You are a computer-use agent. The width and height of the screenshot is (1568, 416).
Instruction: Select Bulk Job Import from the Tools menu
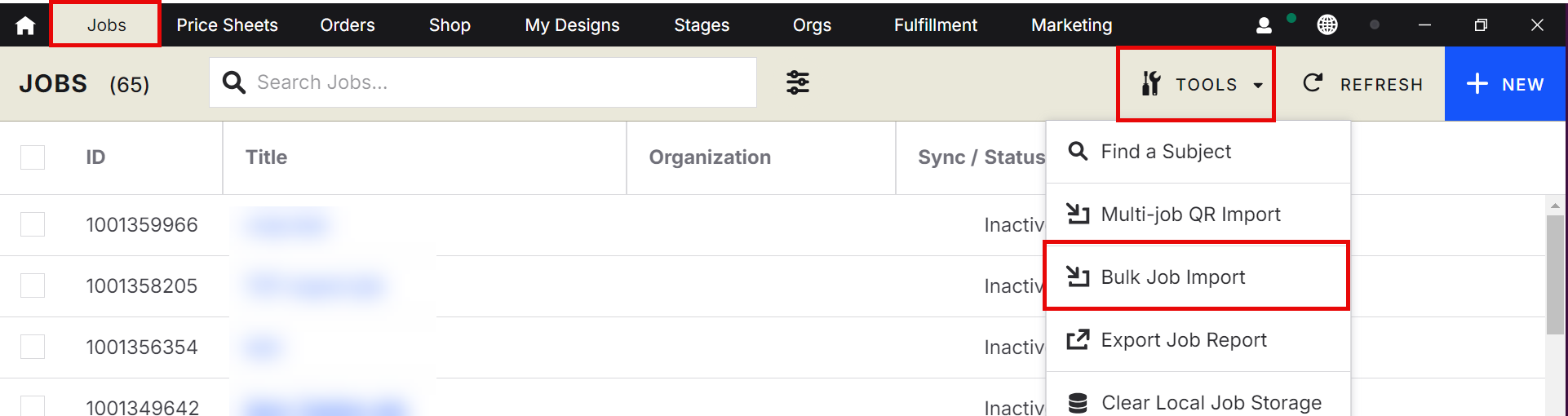click(x=1172, y=277)
